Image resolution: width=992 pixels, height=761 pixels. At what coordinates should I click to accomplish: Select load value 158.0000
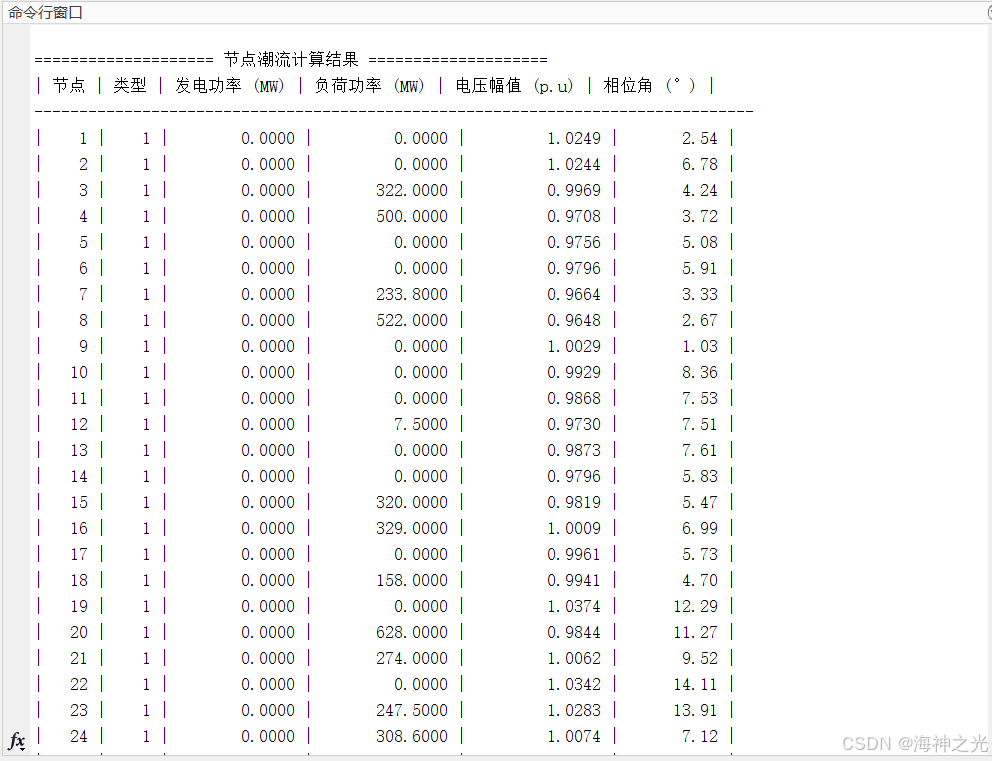412,580
